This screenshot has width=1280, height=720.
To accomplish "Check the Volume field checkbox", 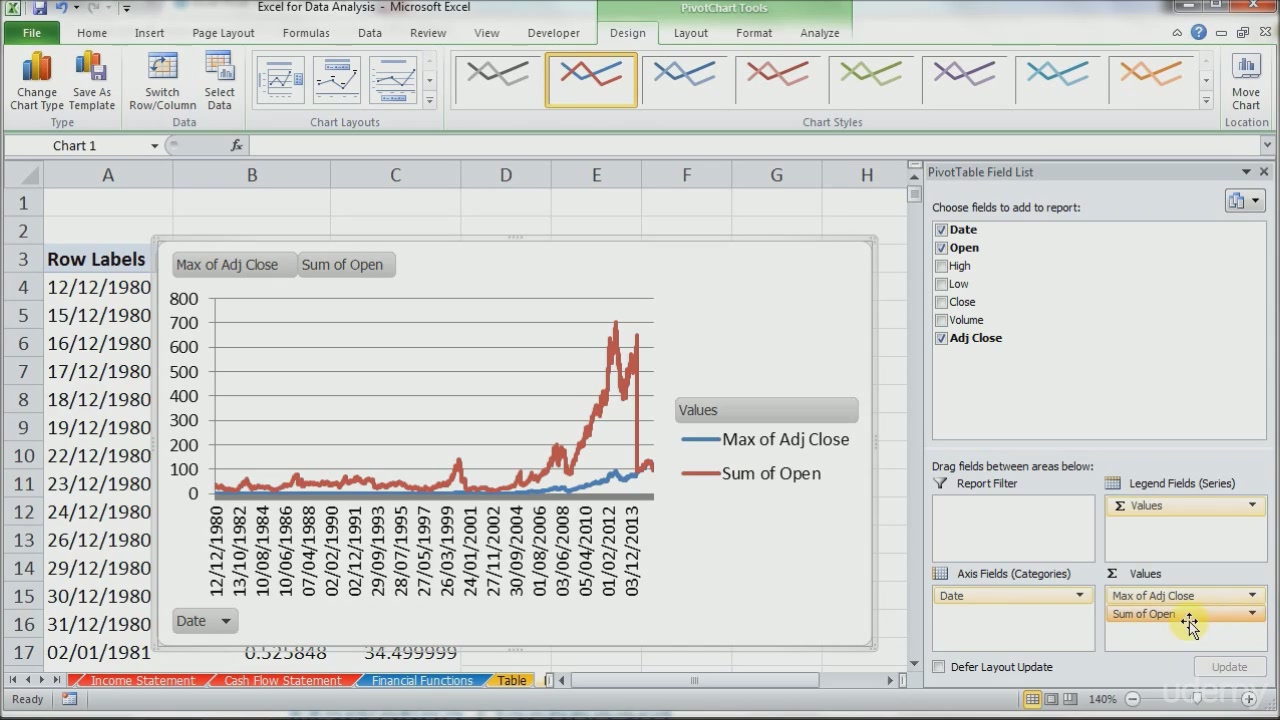I will [x=941, y=320].
